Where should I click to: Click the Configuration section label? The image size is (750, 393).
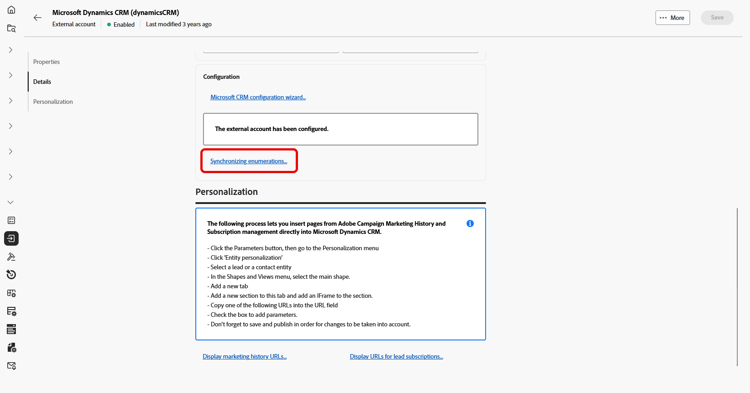[221, 76]
